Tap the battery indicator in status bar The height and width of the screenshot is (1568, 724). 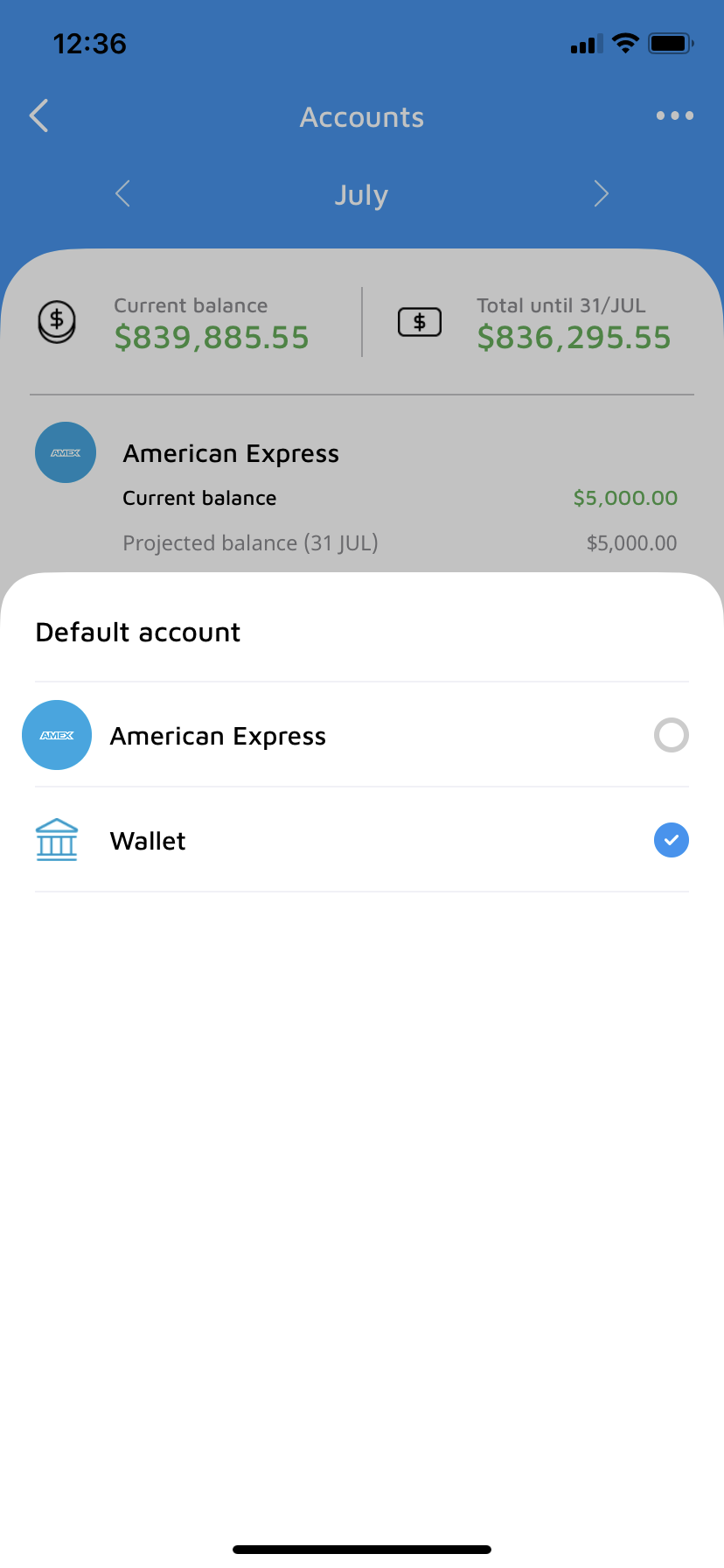click(671, 43)
